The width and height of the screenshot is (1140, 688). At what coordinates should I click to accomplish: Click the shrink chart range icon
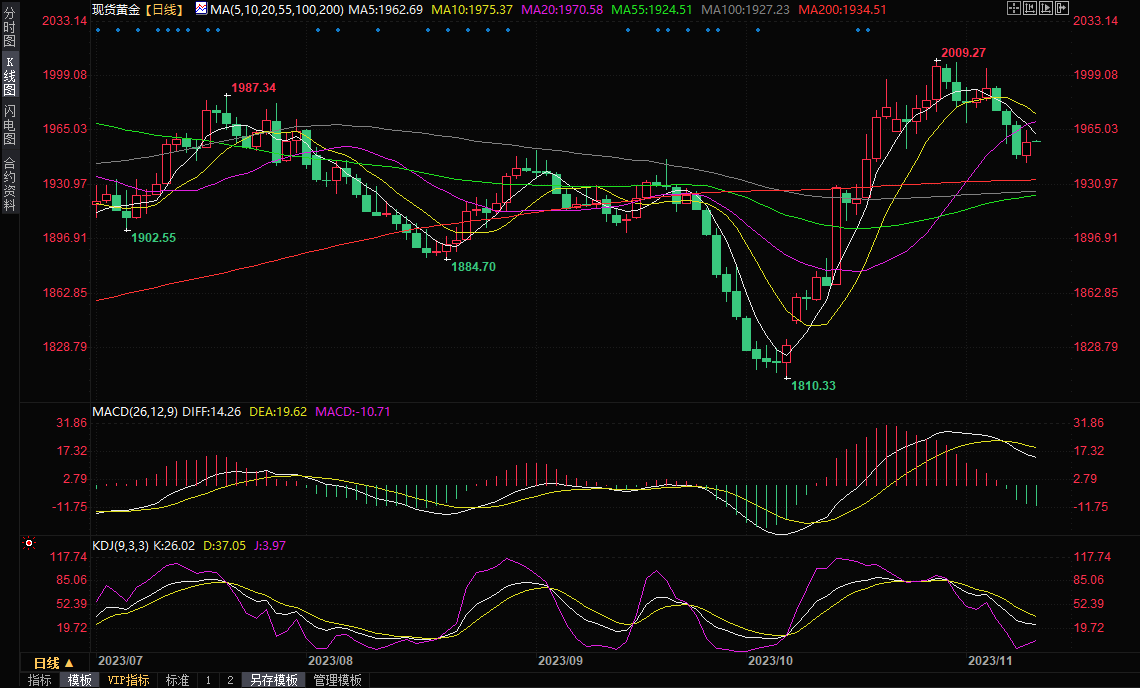pyautogui.click(x=1030, y=9)
